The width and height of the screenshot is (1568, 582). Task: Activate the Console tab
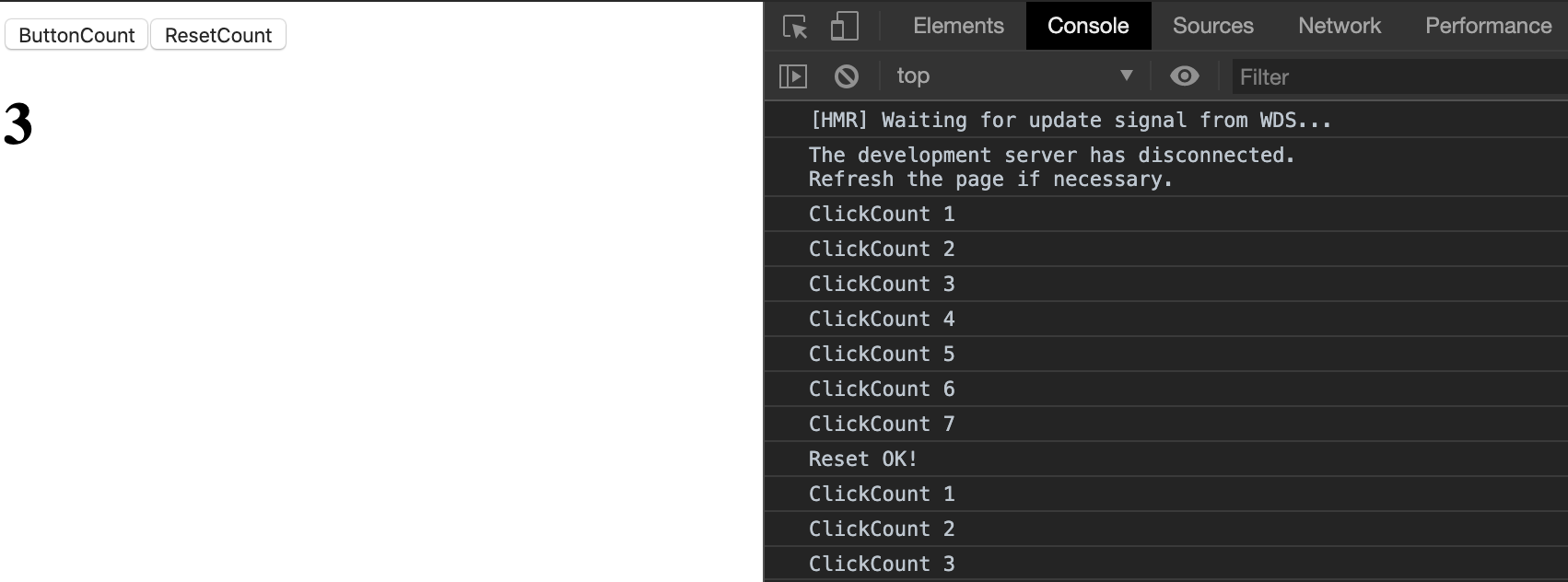[x=1088, y=26]
